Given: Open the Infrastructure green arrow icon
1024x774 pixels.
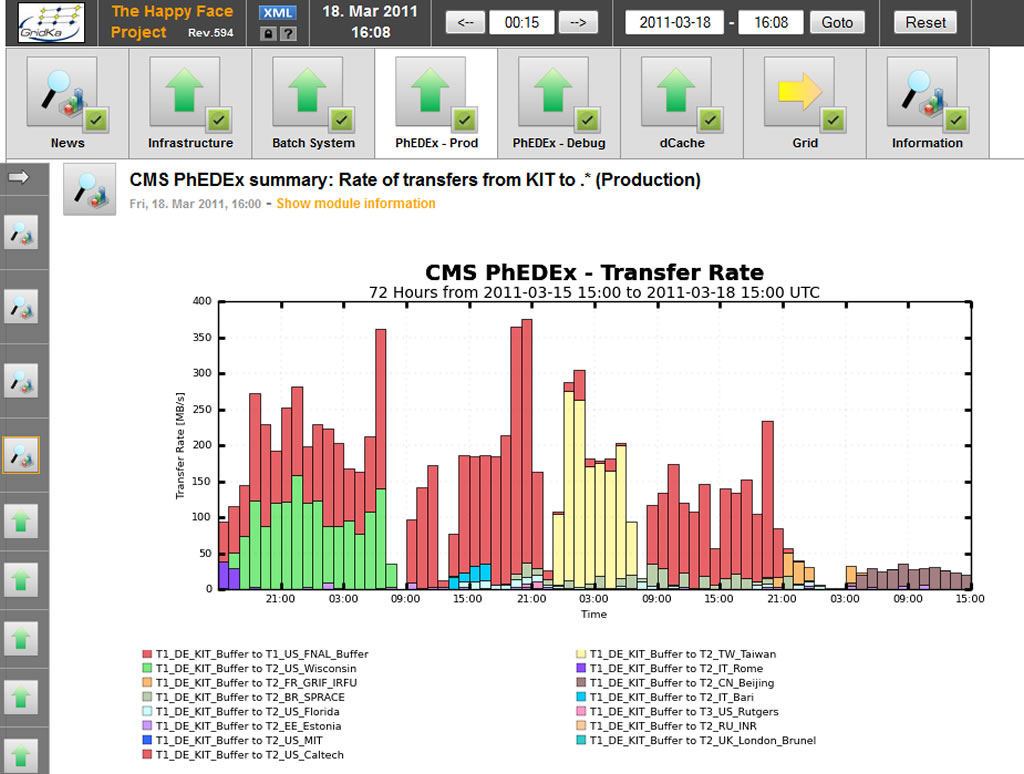Looking at the screenshot, I should [x=185, y=91].
